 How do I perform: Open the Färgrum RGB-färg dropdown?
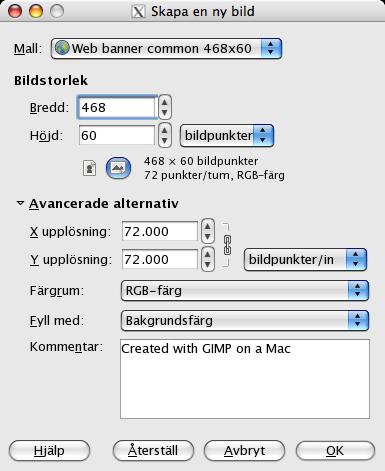(245, 291)
